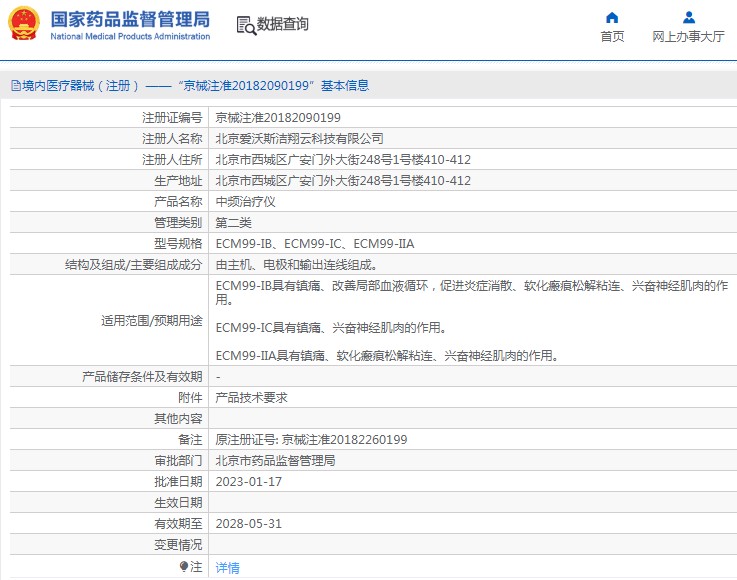Go to 首页 text link
737x580 pixels.
(612, 37)
